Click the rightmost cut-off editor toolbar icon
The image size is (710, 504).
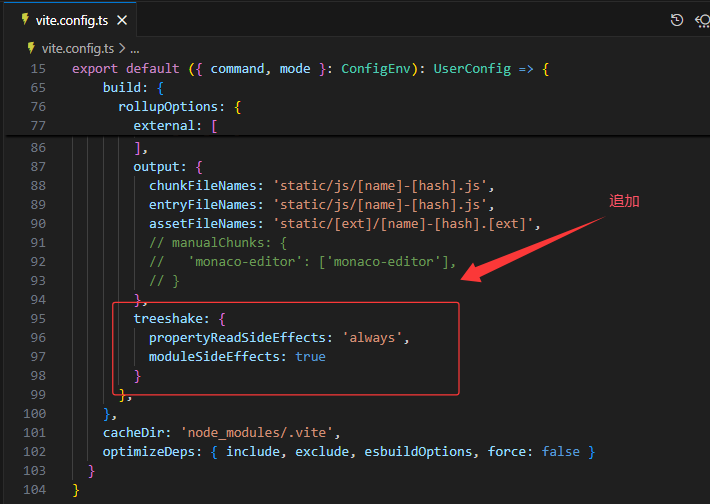[702, 20]
